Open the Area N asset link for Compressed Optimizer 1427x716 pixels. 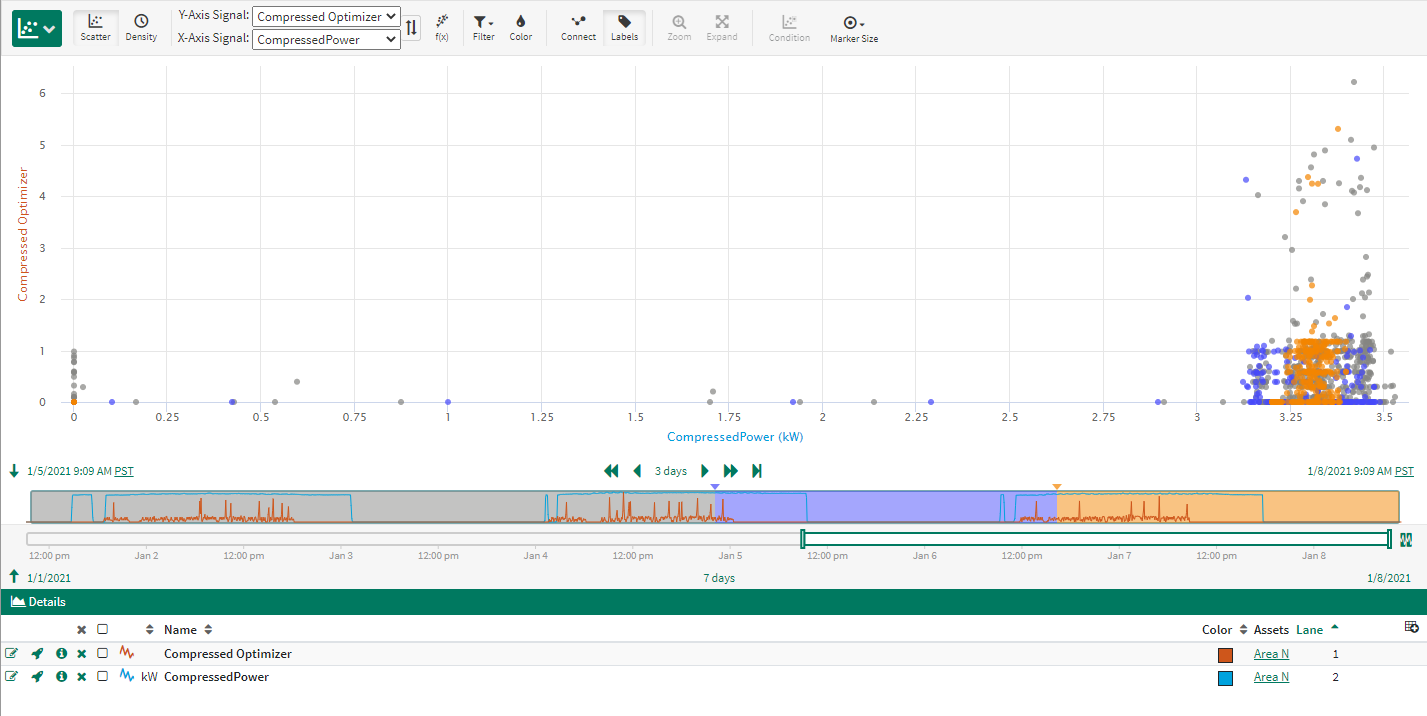coord(1271,654)
